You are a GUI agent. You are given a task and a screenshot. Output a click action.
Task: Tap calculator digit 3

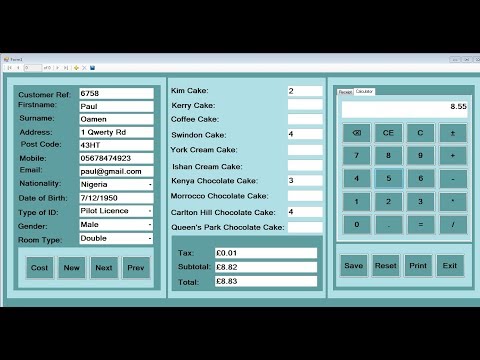click(x=420, y=202)
